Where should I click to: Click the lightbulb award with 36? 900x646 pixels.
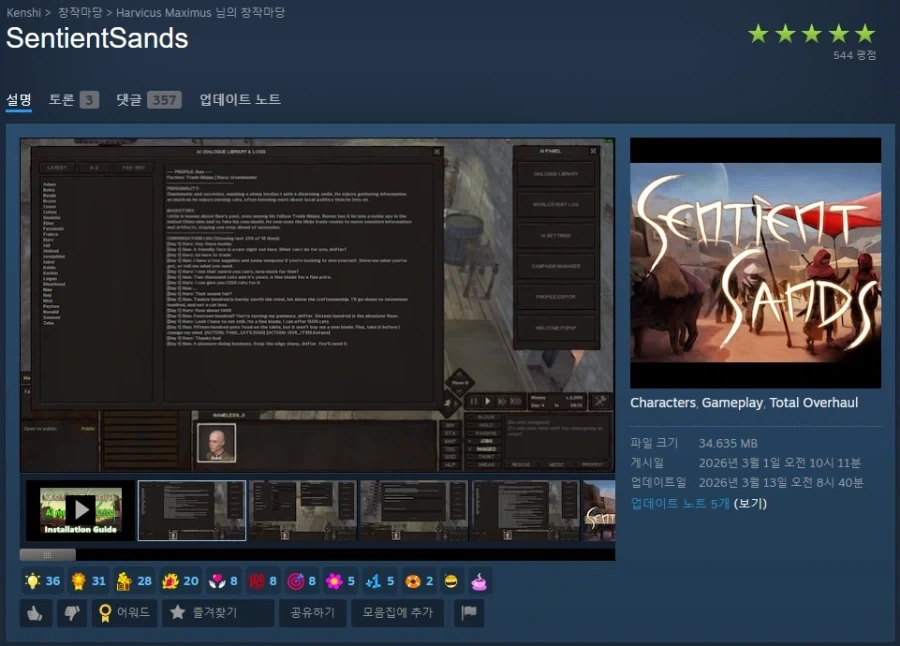pyautogui.click(x=42, y=581)
